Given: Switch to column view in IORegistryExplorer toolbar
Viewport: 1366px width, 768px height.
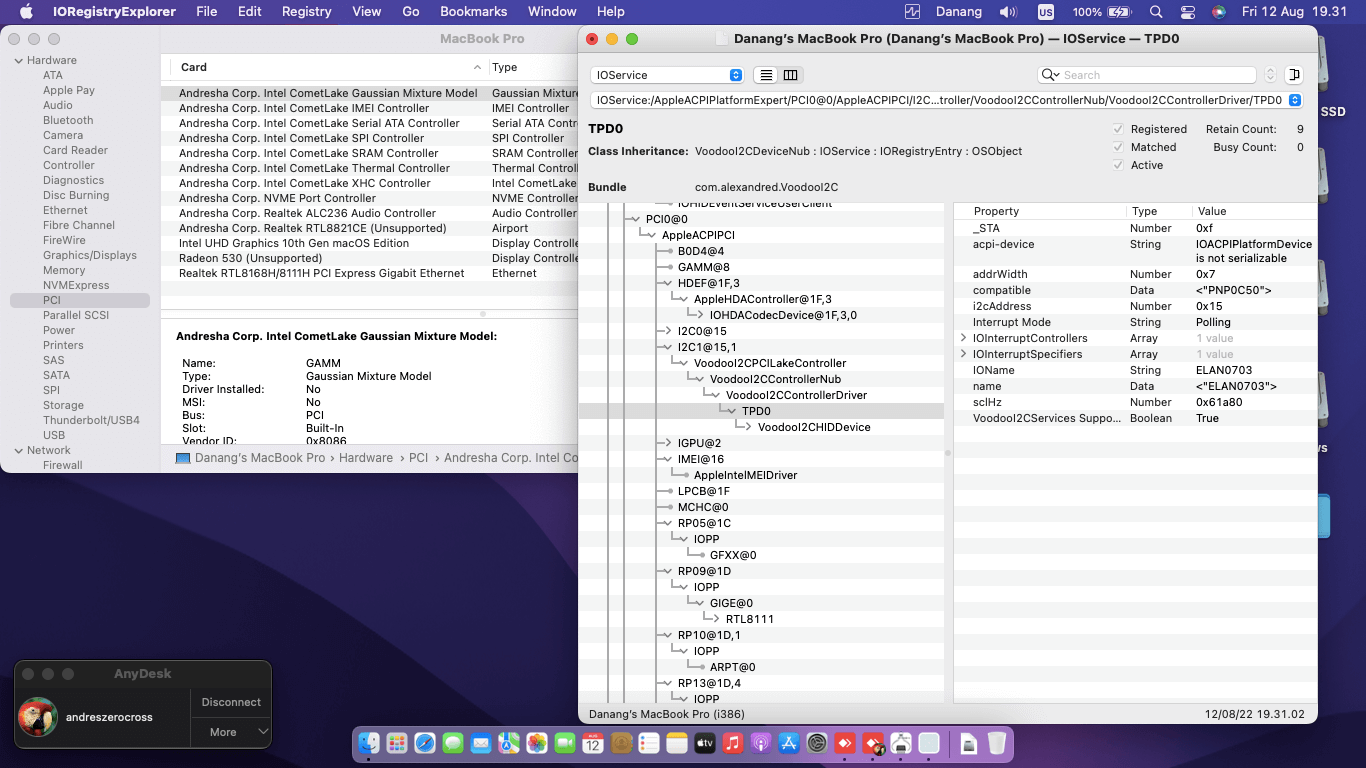Looking at the screenshot, I should click(x=790, y=75).
